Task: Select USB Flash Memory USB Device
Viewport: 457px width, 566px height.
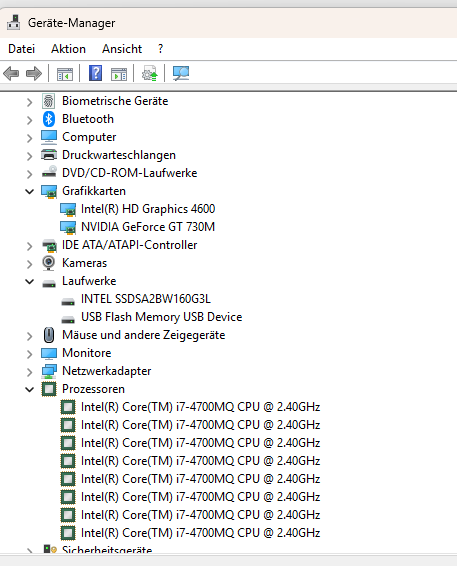Action: [x=162, y=317]
